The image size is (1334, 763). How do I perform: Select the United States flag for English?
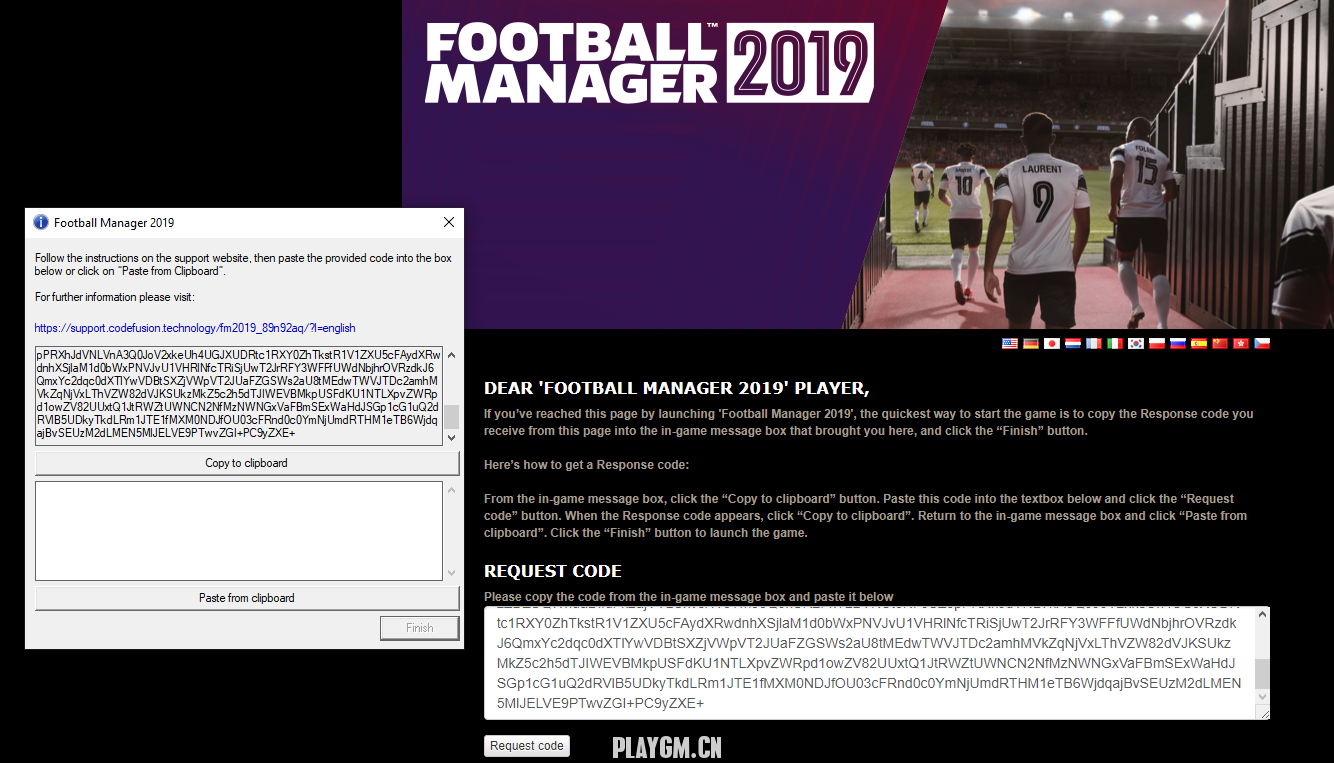click(x=1010, y=344)
